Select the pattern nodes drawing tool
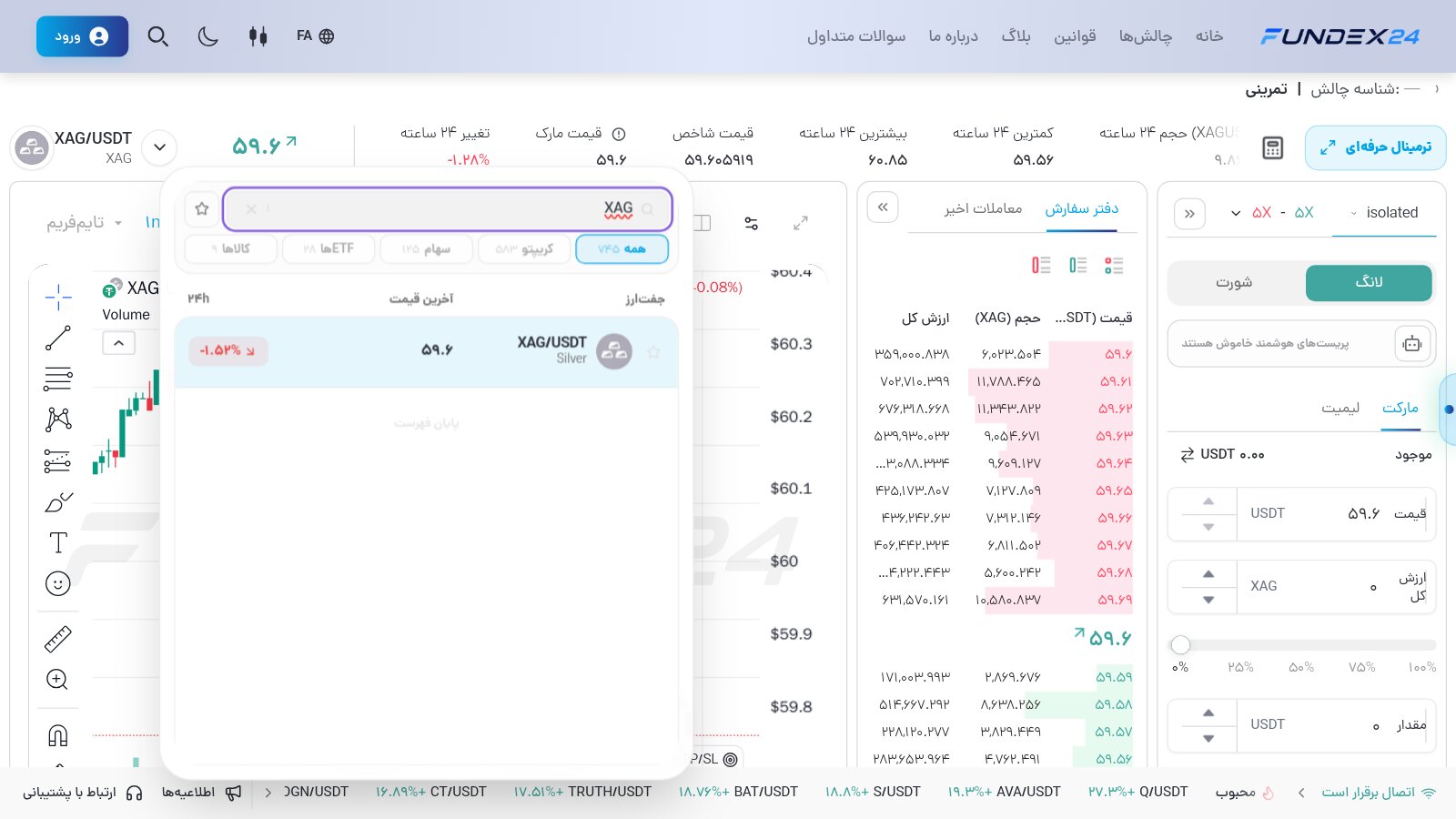1456x819 pixels. (x=58, y=420)
